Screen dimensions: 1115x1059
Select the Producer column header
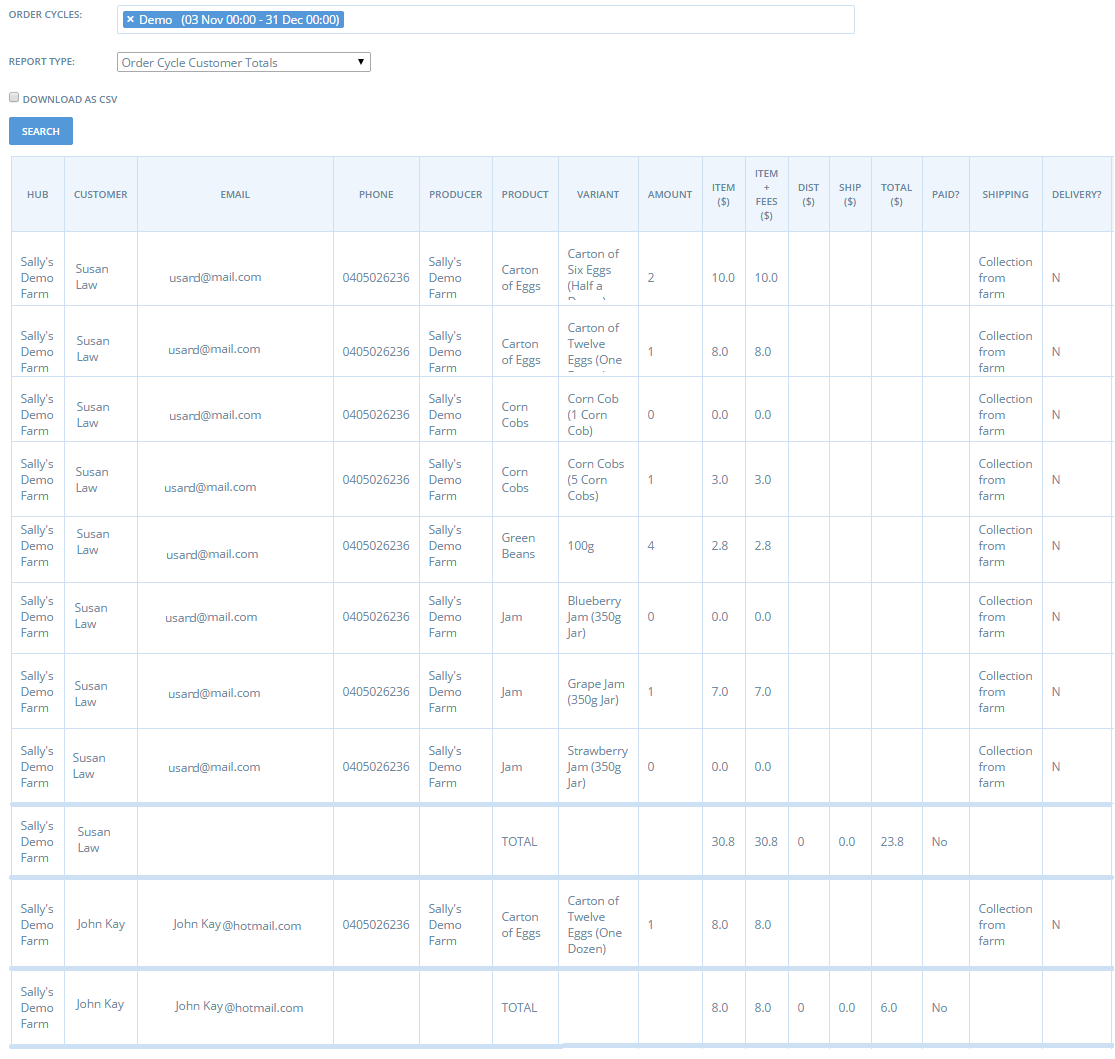455,194
